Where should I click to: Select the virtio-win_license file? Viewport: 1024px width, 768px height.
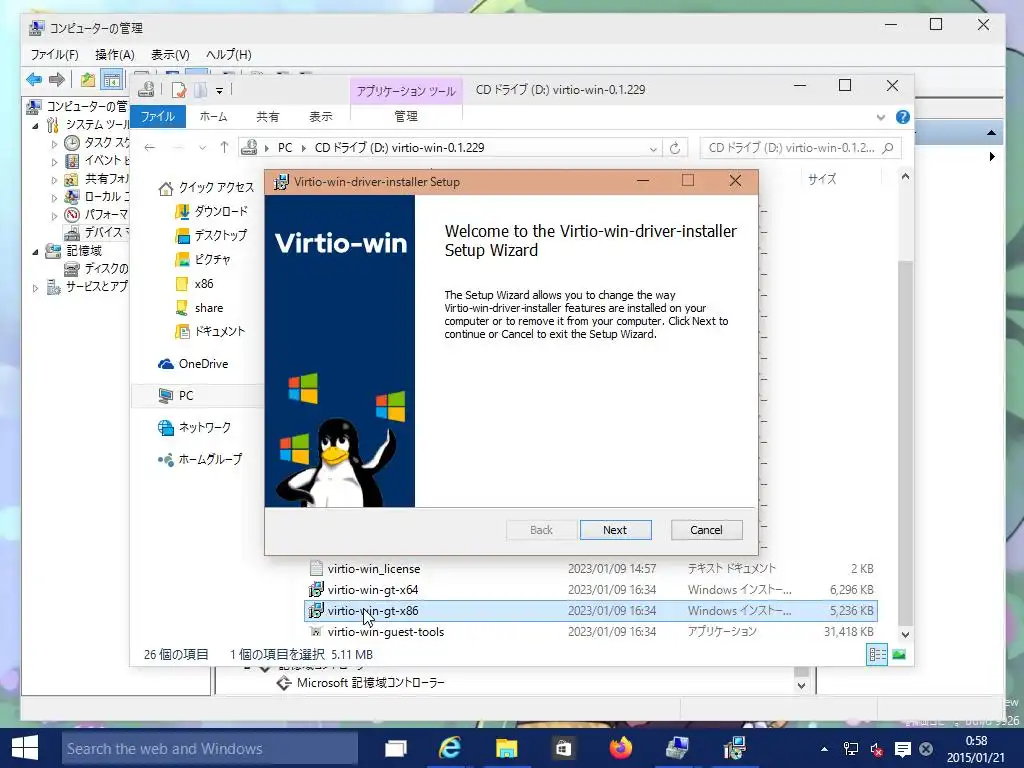591,569
